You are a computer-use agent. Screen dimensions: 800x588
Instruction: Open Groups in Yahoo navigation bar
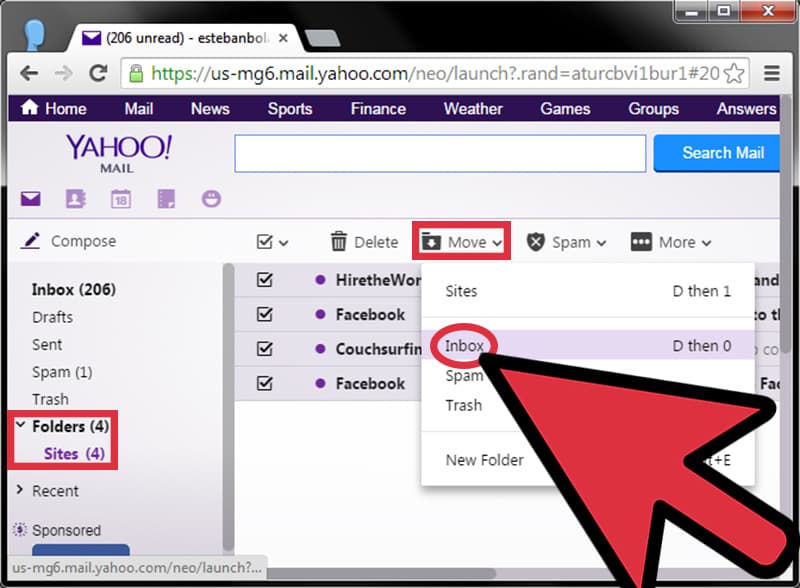click(654, 108)
